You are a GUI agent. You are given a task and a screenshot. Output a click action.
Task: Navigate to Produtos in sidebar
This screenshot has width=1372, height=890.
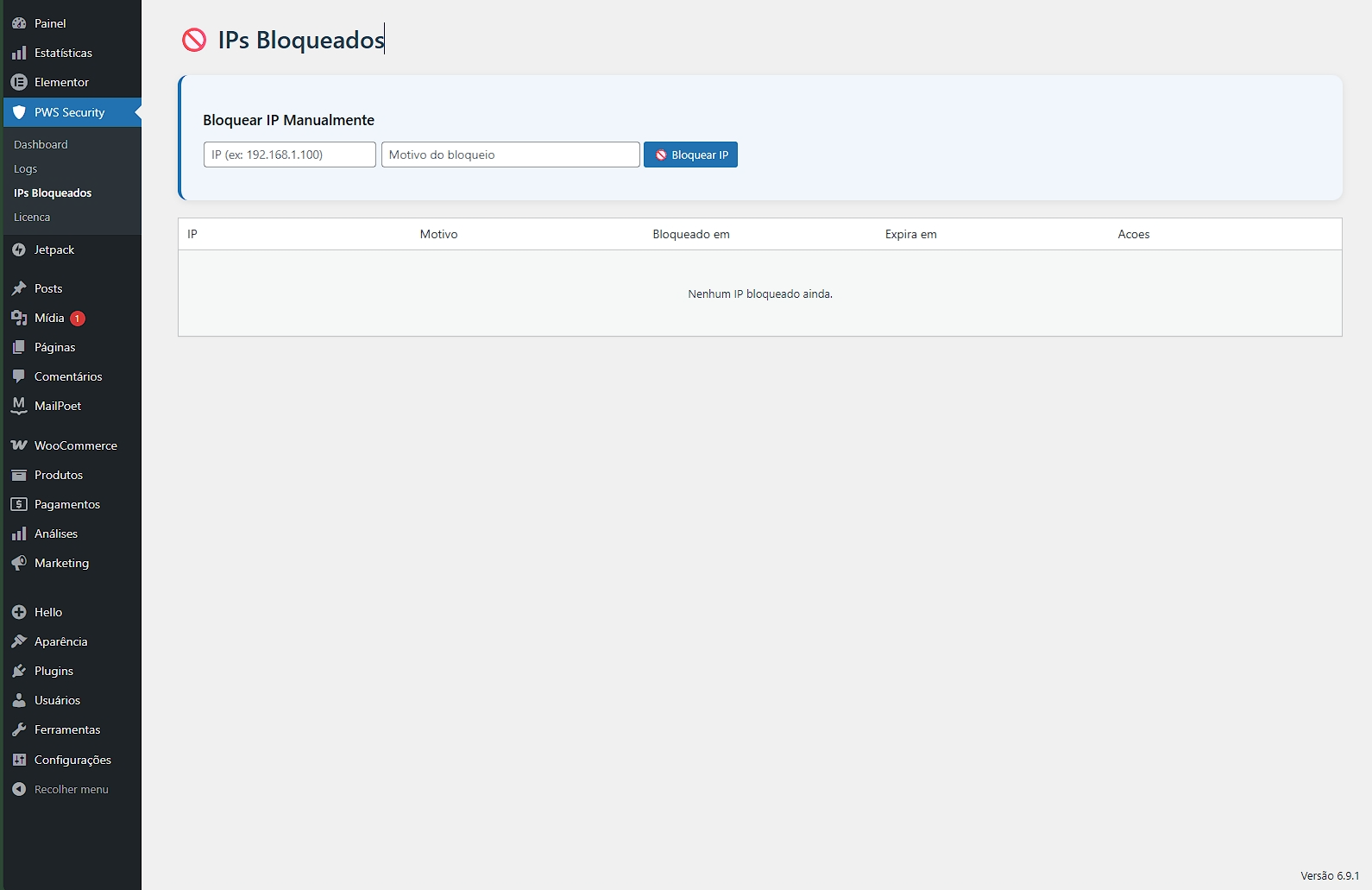pos(59,475)
